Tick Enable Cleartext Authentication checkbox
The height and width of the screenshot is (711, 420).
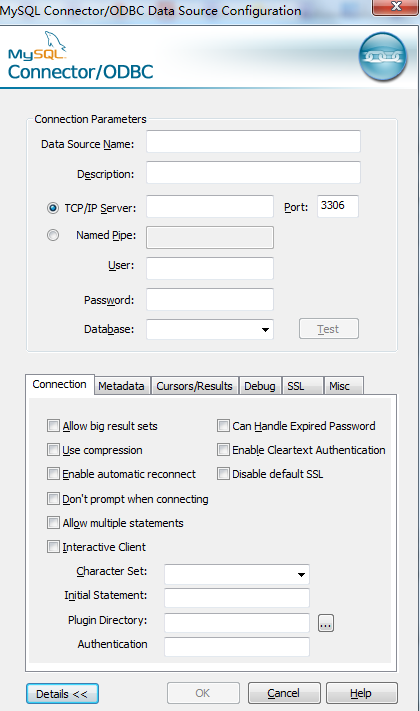223,450
